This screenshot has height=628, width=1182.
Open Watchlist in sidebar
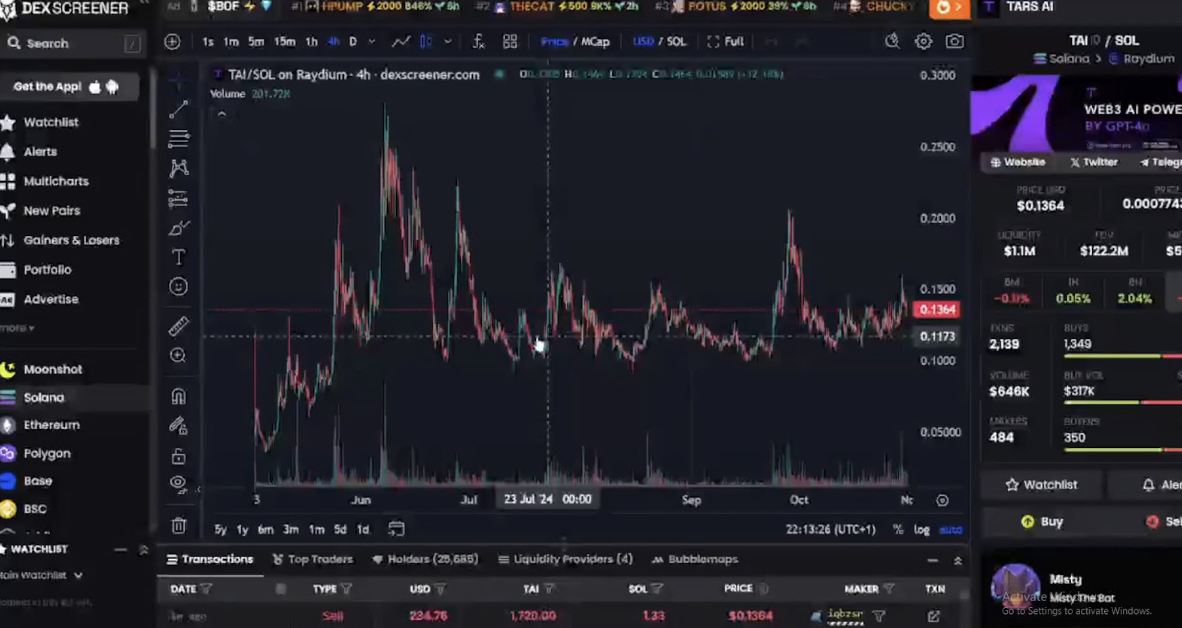click(51, 122)
